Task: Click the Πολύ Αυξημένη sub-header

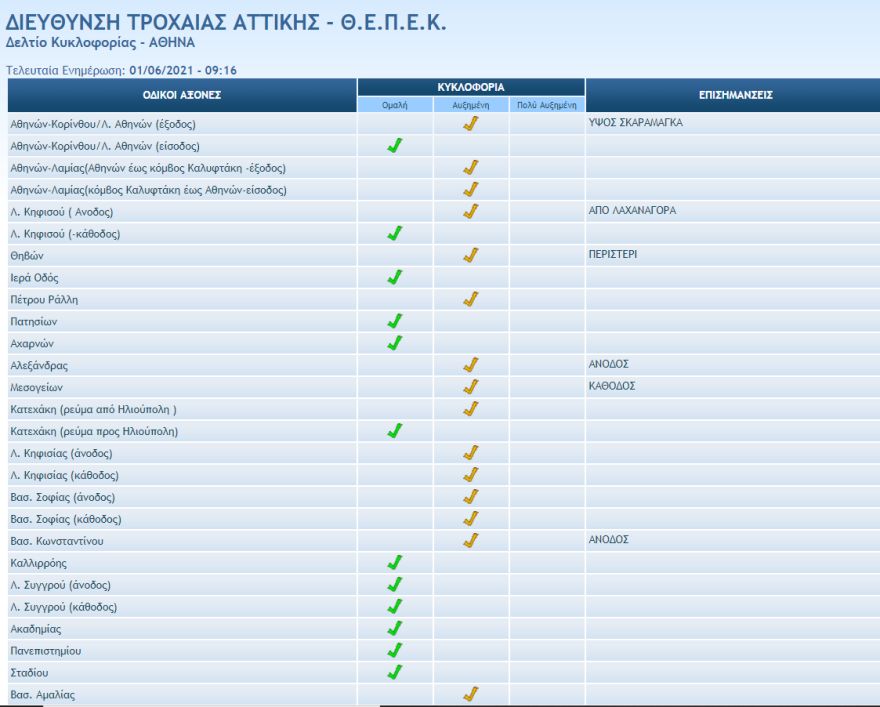Action: [547, 105]
